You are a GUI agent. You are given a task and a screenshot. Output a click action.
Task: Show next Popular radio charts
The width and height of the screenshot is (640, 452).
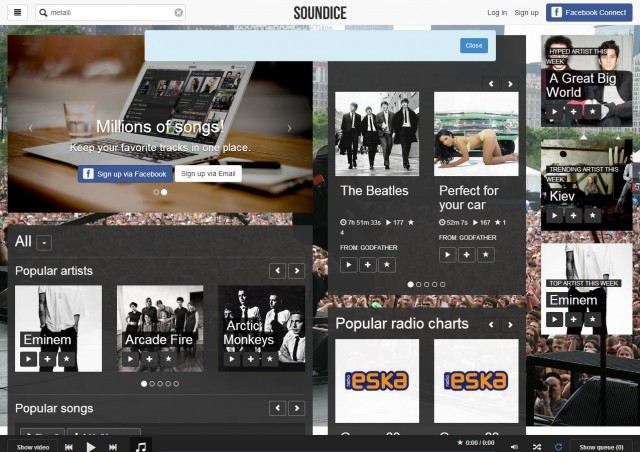510,325
